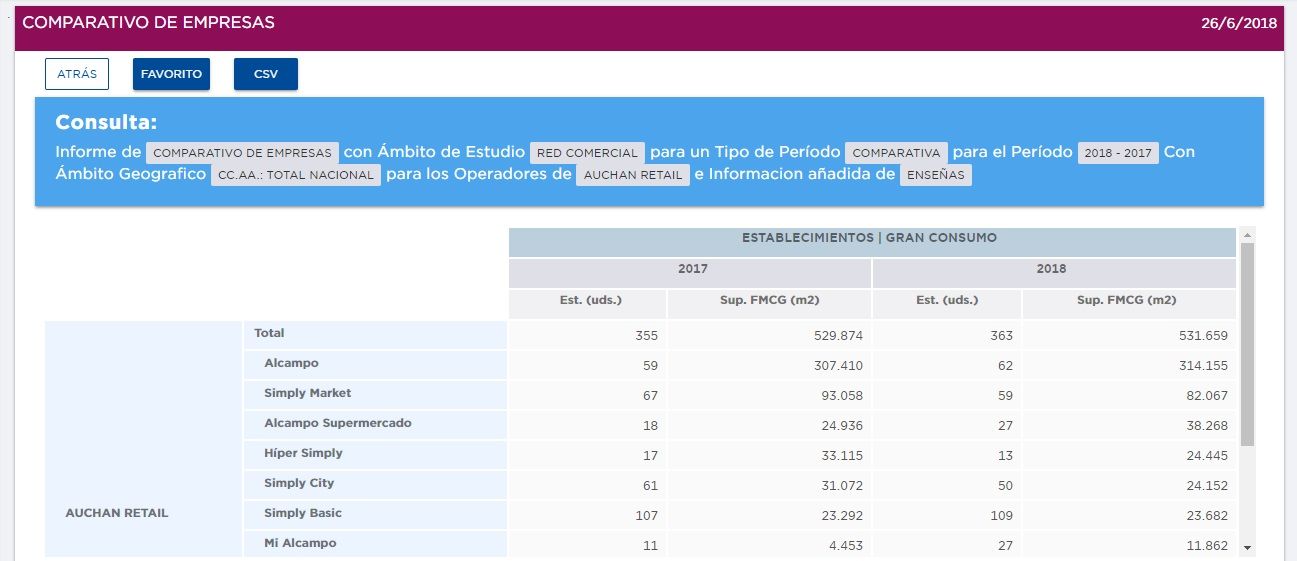Click the COMPARATIVO DE EMPRESAS page title

click(148, 22)
